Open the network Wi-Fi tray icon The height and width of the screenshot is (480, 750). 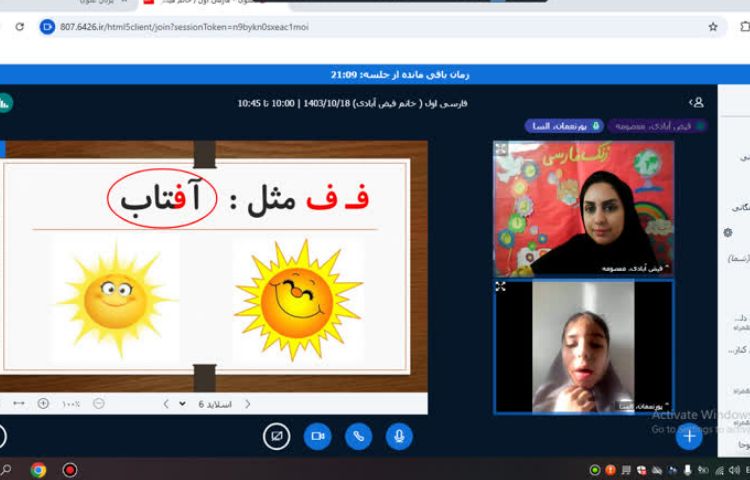(x=719, y=470)
